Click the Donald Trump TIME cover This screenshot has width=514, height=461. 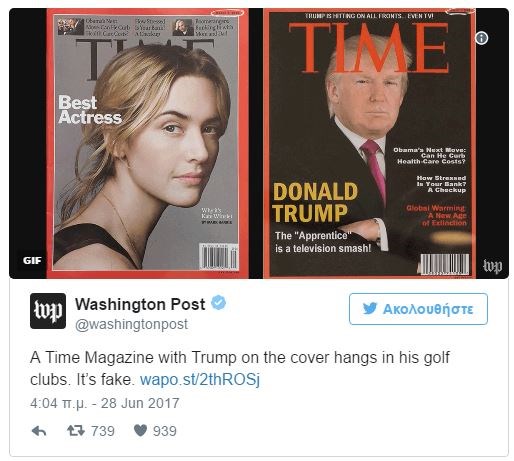pyautogui.click(x=370, y=143)
